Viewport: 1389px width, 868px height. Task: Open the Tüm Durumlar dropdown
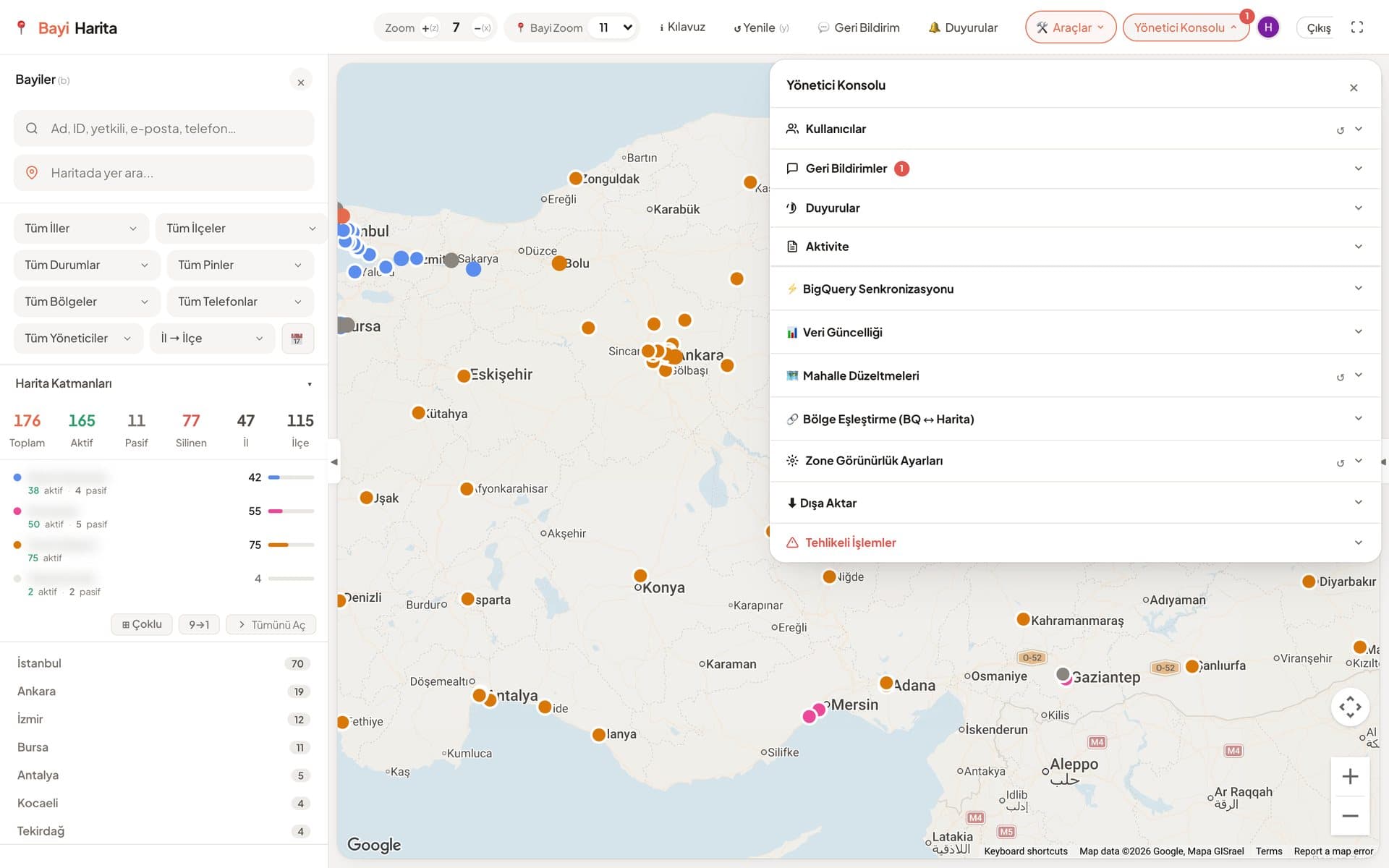87,265
